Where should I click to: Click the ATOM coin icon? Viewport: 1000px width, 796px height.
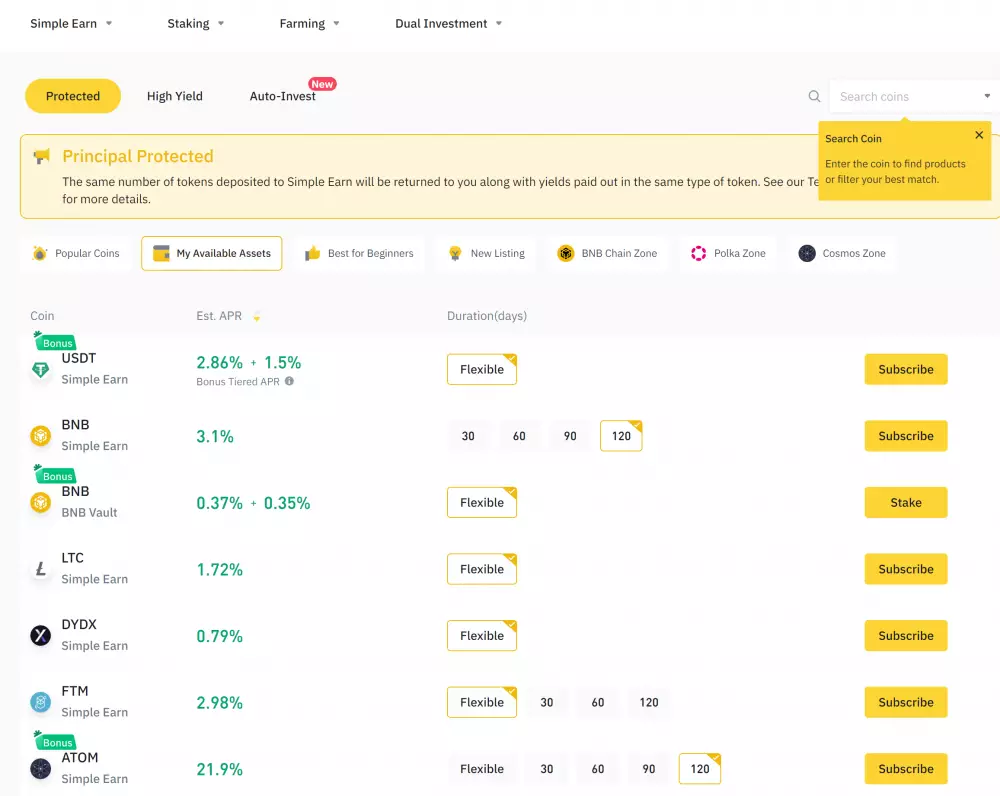point(40,769)
